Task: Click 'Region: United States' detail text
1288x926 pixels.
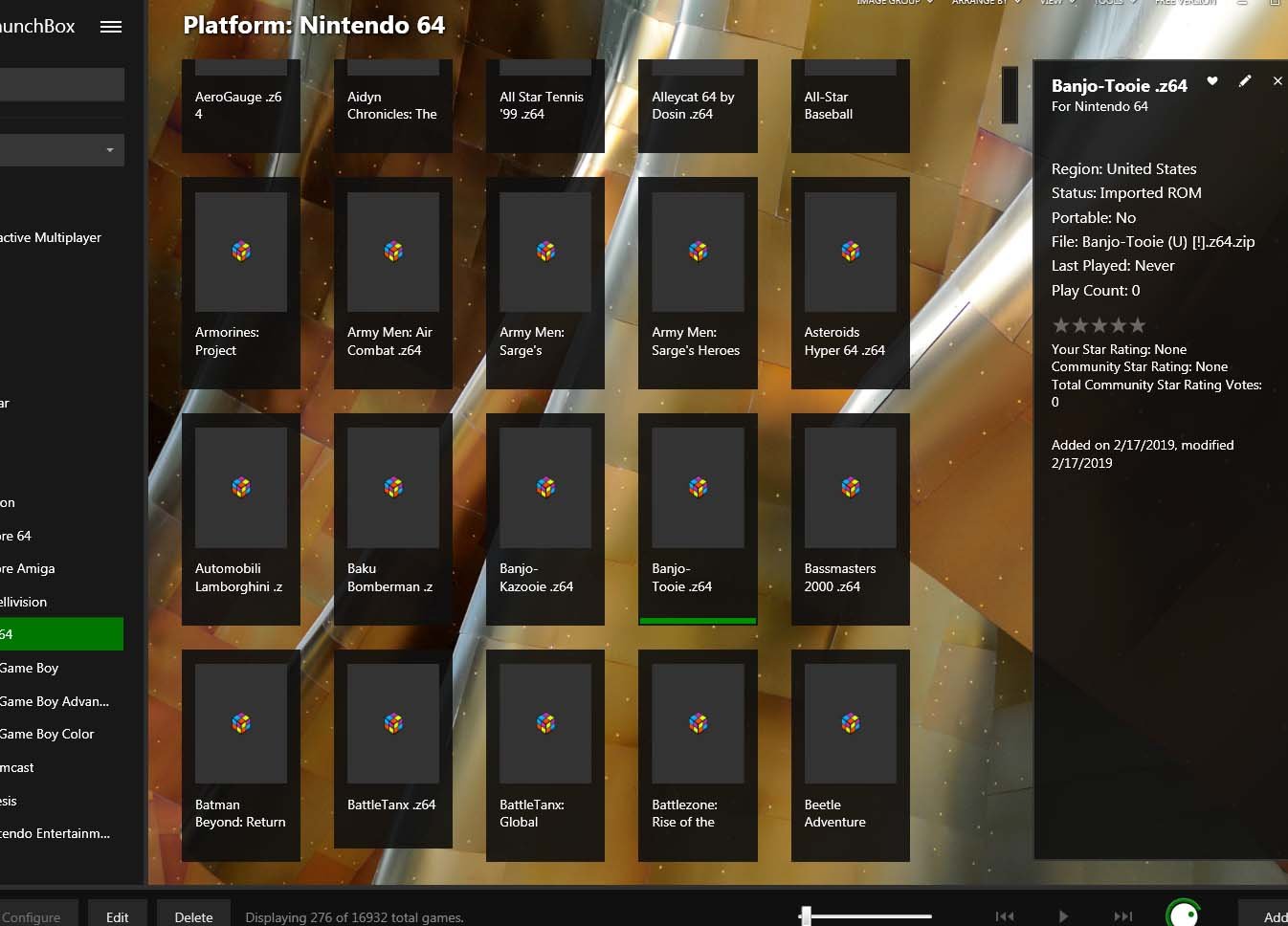Action: tap(1124, 169)
